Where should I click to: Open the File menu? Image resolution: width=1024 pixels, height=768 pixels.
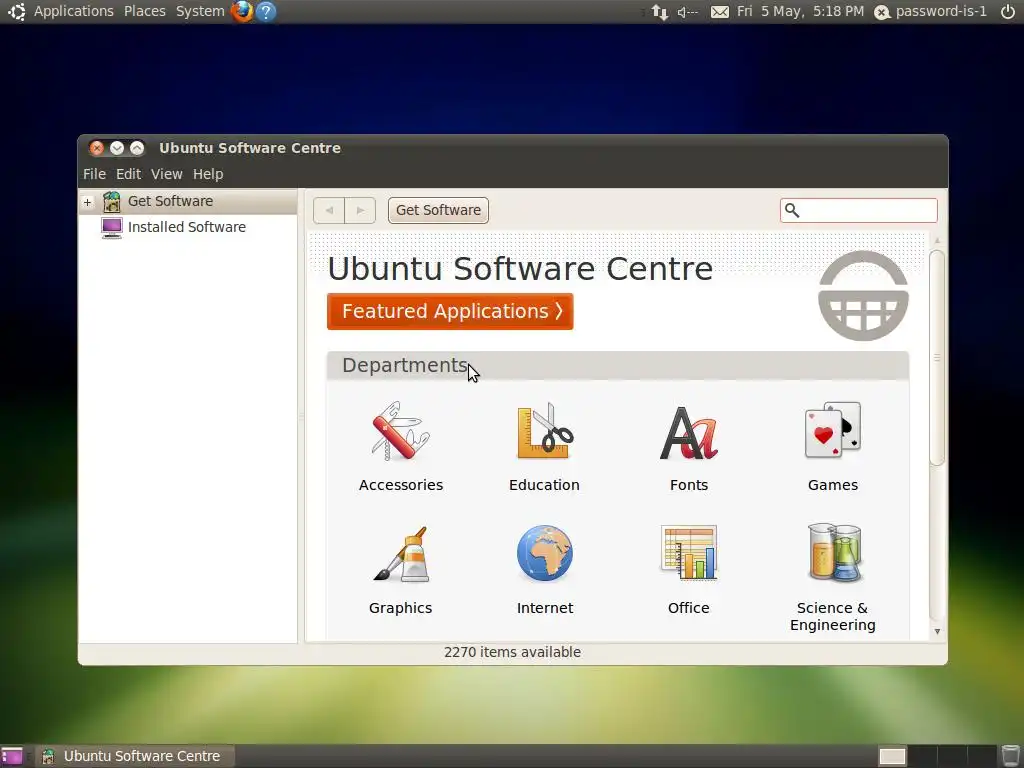click(94, 174)
